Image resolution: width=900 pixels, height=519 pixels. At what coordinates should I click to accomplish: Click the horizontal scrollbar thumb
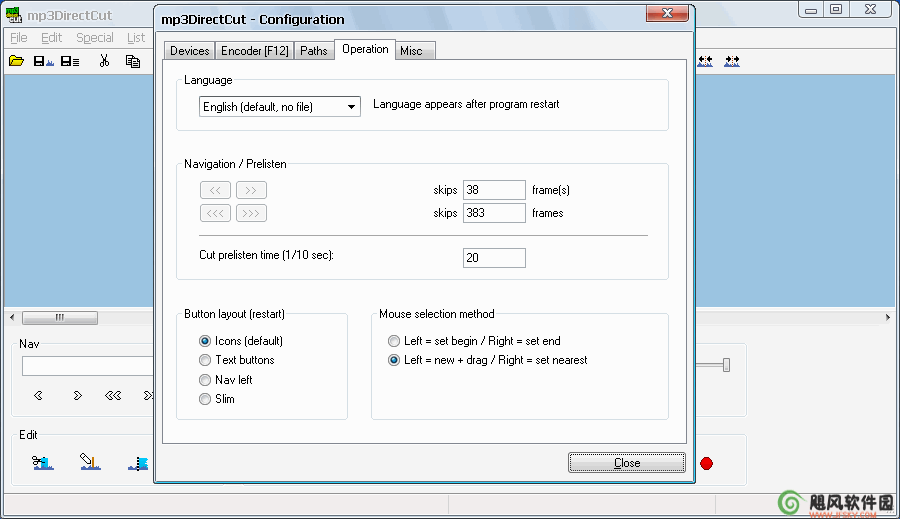click(x=60, y=317)
